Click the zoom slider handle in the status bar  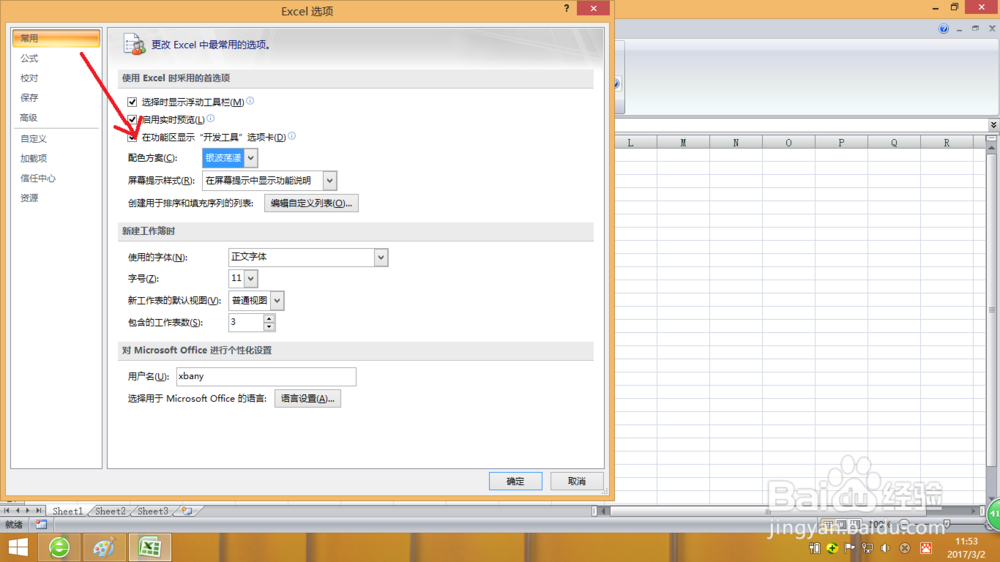pos(946,524)
